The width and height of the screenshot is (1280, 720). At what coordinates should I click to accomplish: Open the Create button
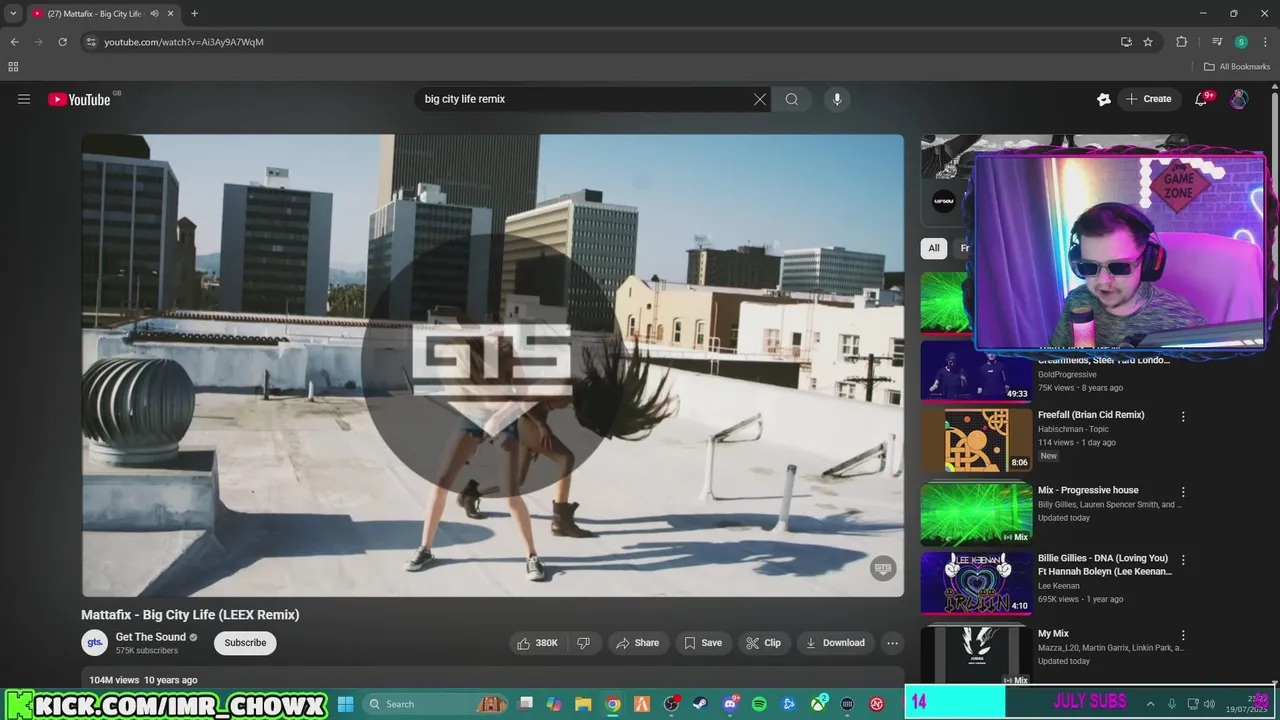click(1148, 99)
